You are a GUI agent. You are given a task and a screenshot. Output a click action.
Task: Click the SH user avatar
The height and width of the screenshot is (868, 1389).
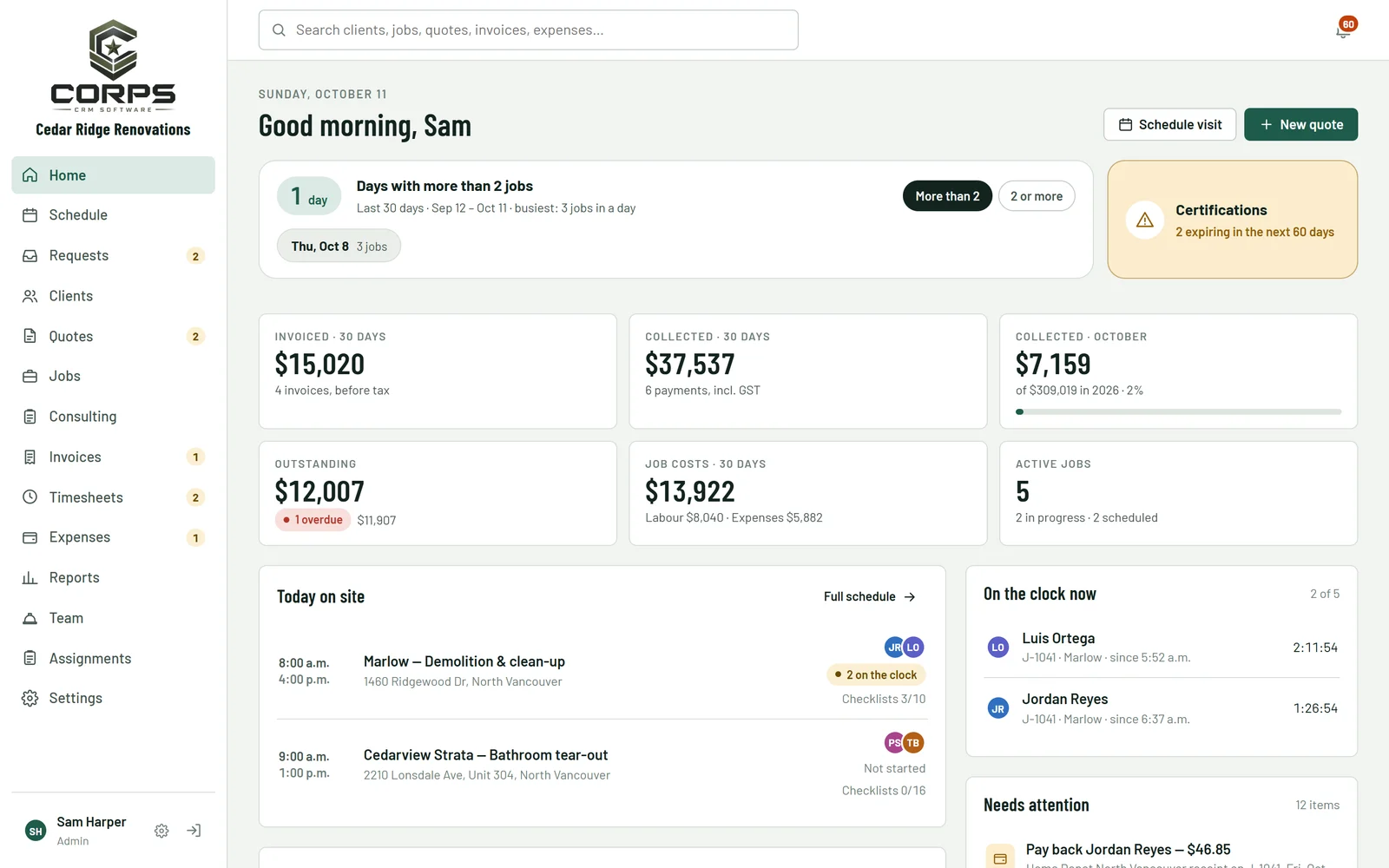pyautogui.click(x=36, y=832)
